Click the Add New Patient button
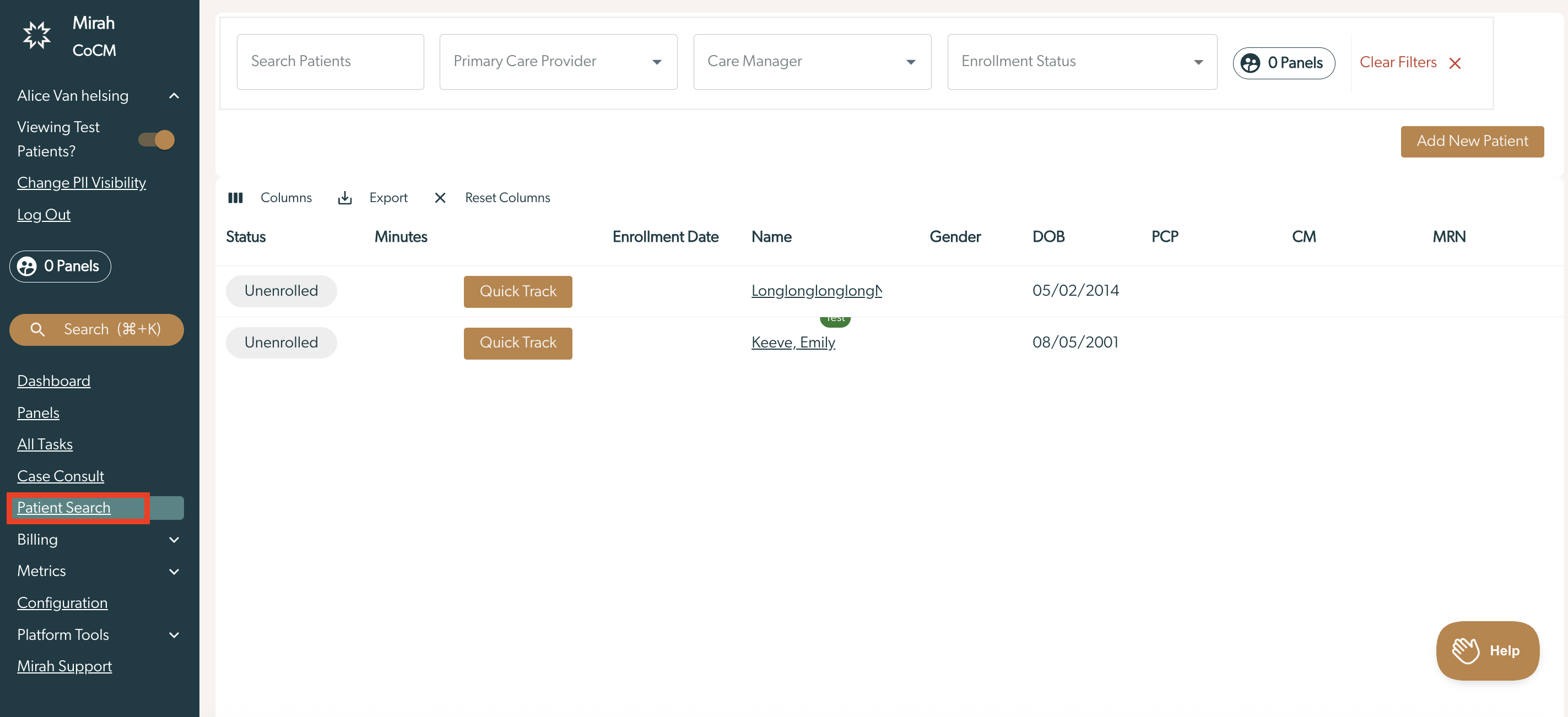1568x717 pixels. [1471, 141]
